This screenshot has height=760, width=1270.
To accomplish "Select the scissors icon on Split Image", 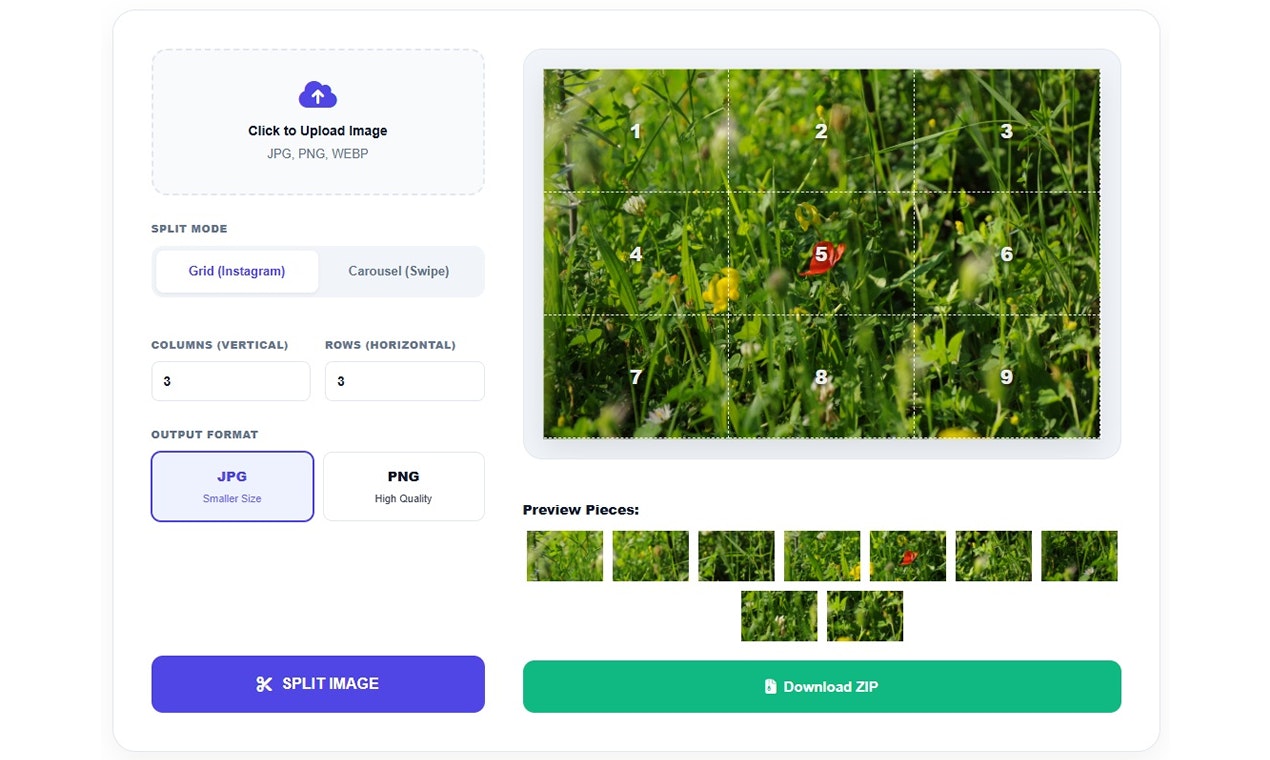I will pyautogui.click(x=263, y=684).
